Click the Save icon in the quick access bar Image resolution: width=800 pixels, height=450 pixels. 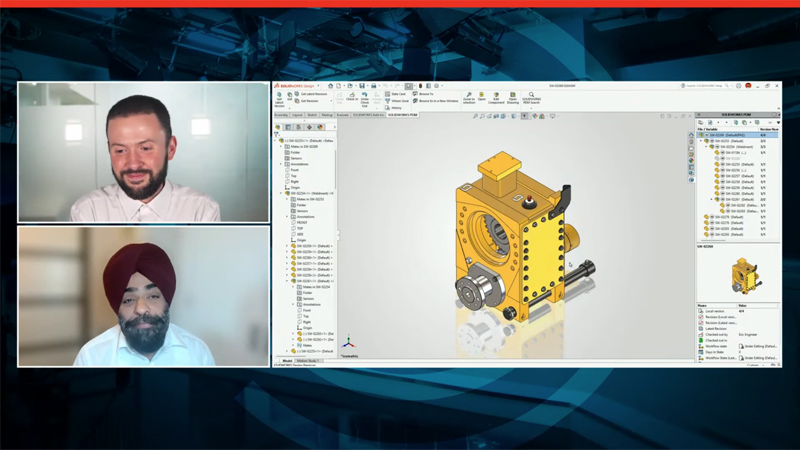[362, 86]
